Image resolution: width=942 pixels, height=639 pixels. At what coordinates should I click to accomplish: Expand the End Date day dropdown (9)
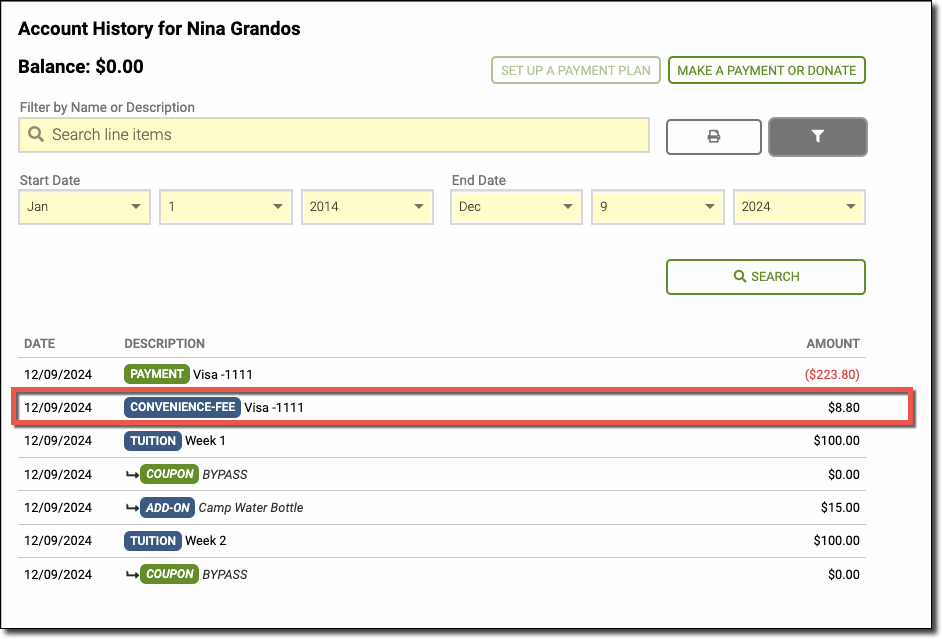(658, 207)
